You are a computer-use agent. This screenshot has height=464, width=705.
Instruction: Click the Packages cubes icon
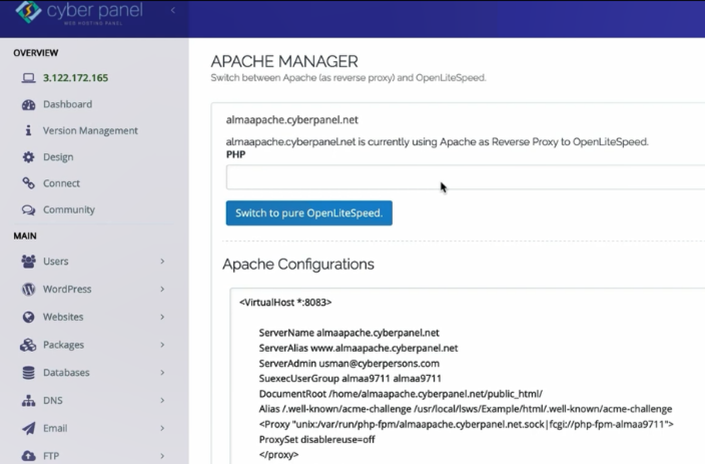[28, 345]
